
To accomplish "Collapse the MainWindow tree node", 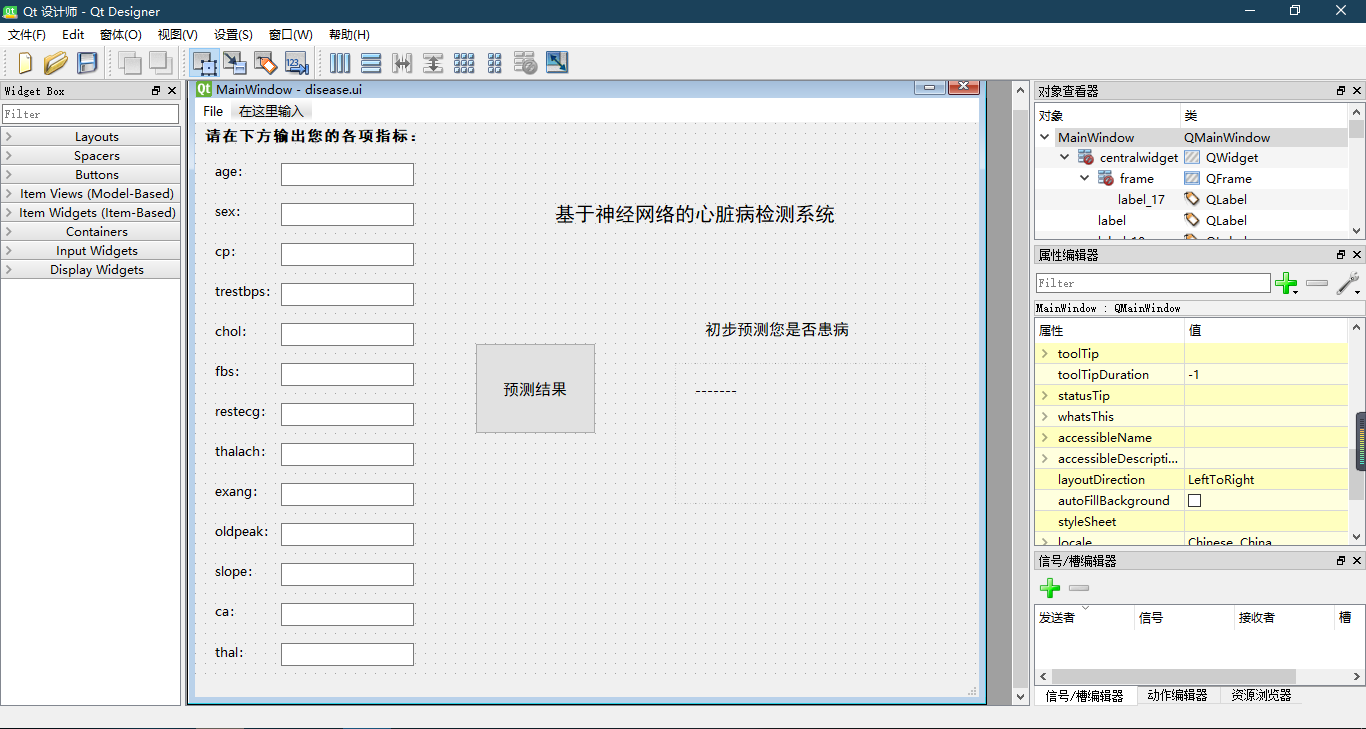I will tap(1045, 138).
